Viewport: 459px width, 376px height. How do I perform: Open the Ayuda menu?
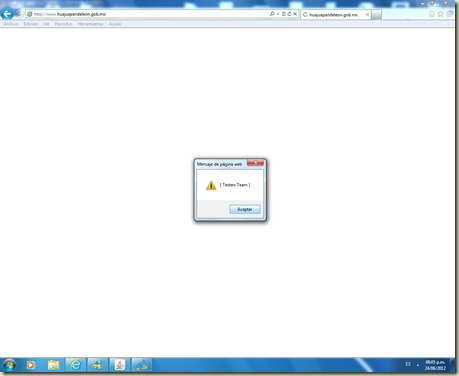115,24
